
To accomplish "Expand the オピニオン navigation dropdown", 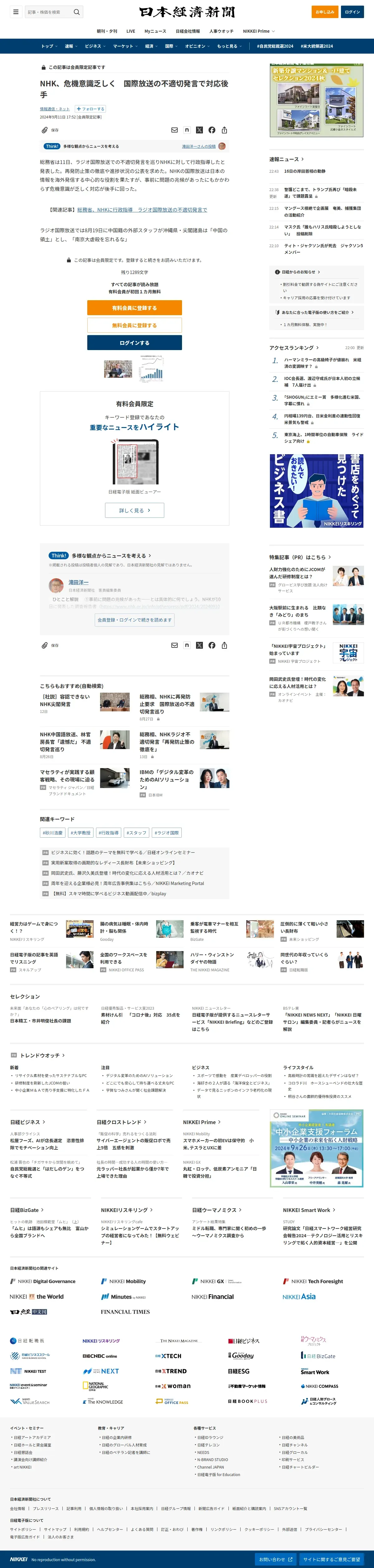I will point(197,46).
